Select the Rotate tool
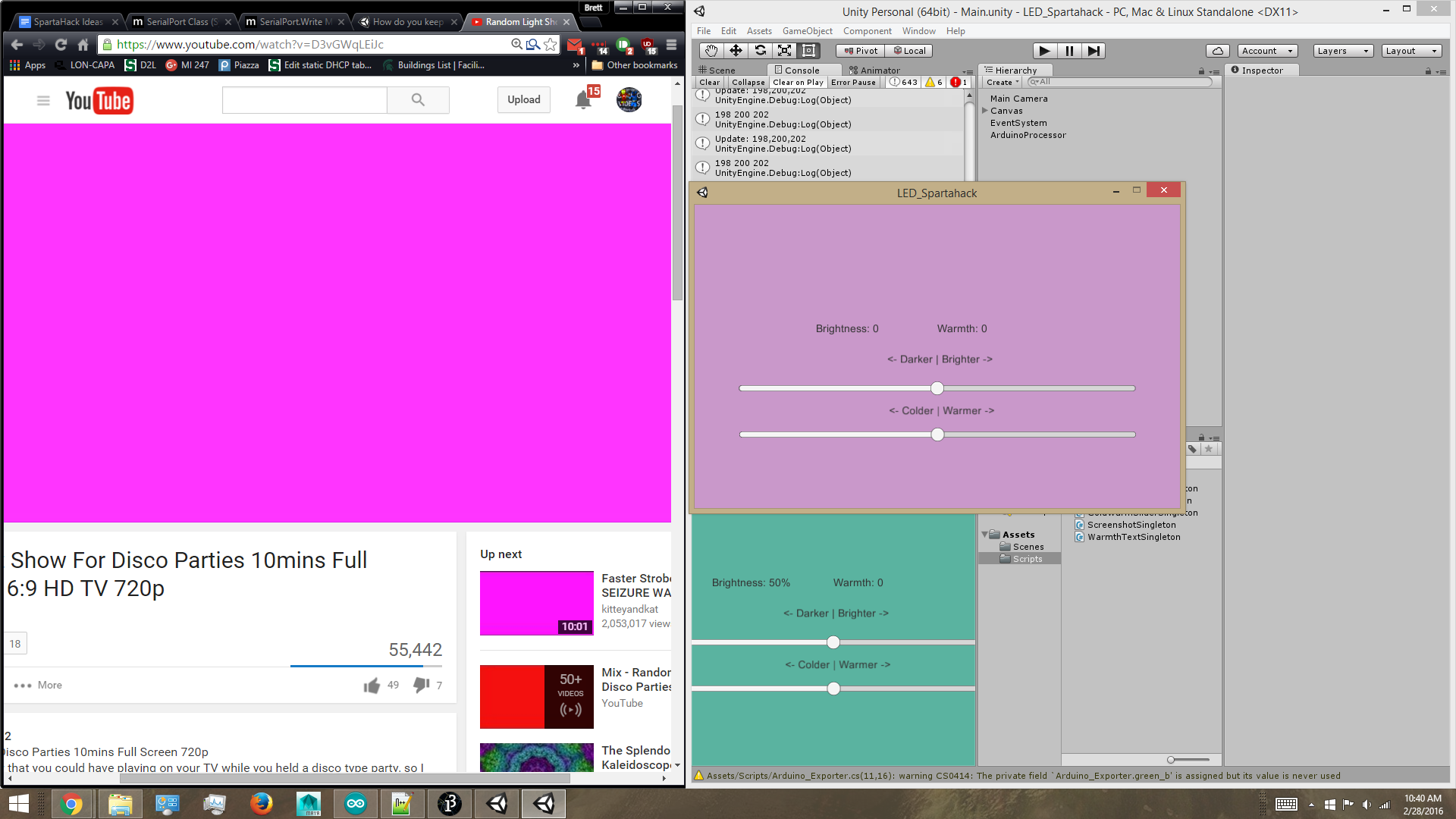The image size is (1456, 819). [x=760, y=51]
